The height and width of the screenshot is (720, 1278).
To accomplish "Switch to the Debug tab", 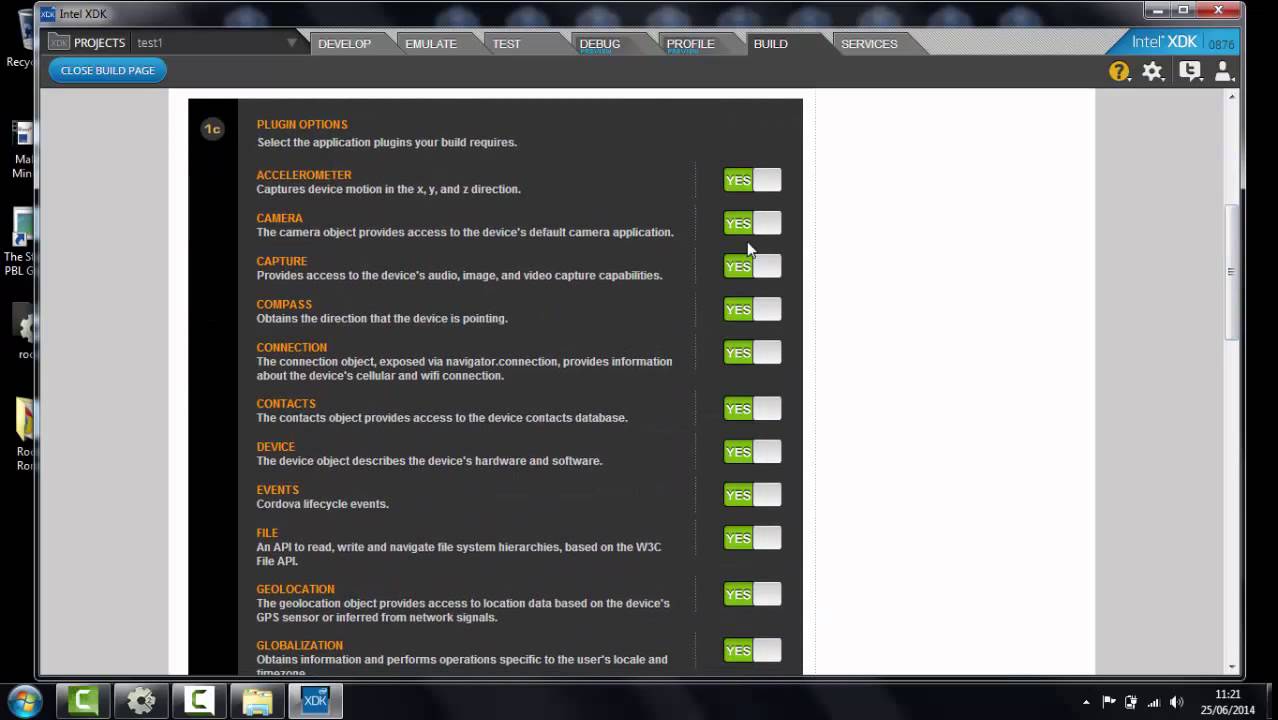I will 600,44.
